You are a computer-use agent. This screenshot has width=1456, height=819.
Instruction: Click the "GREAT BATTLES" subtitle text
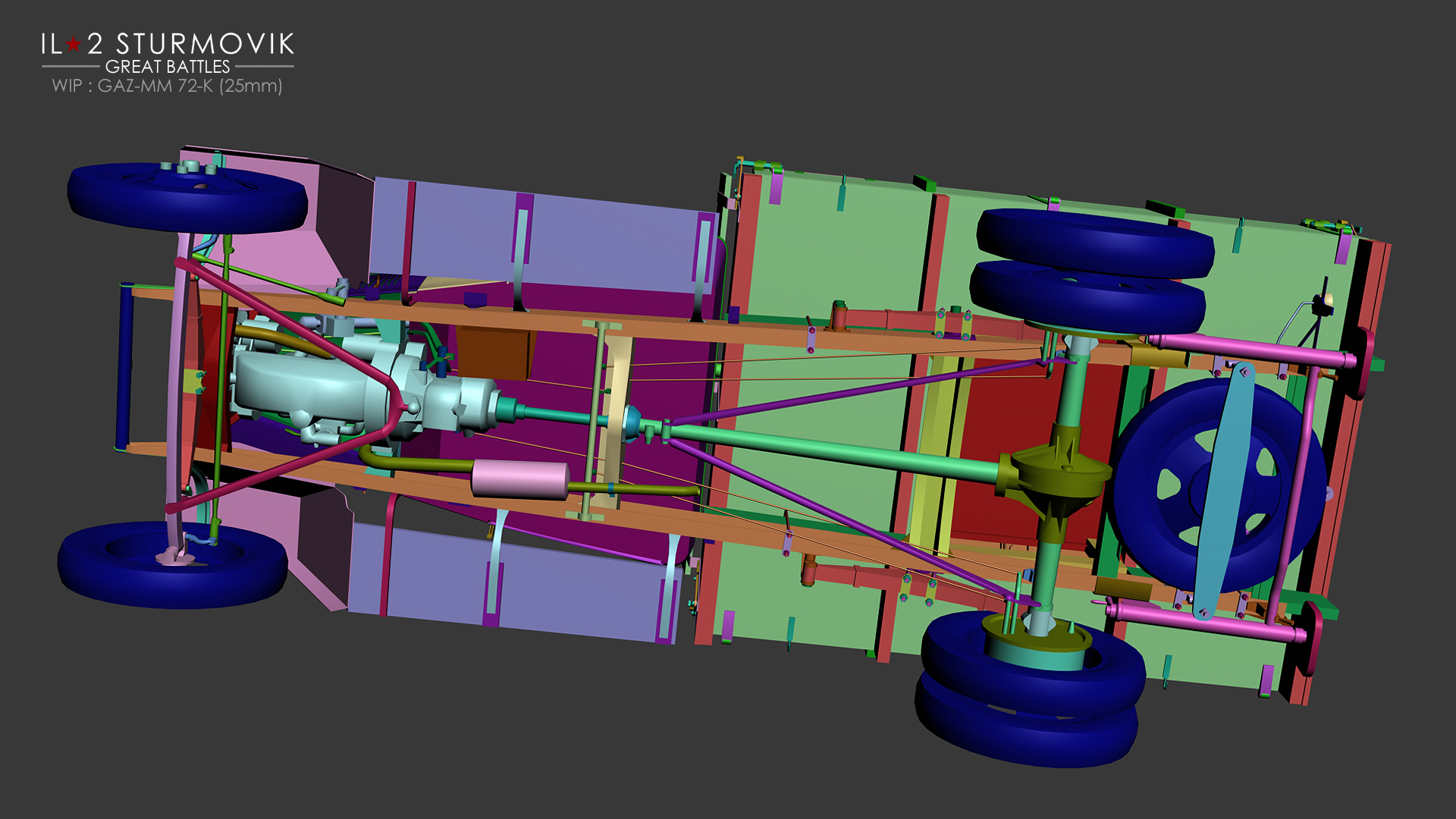click(x=168, y=67)
